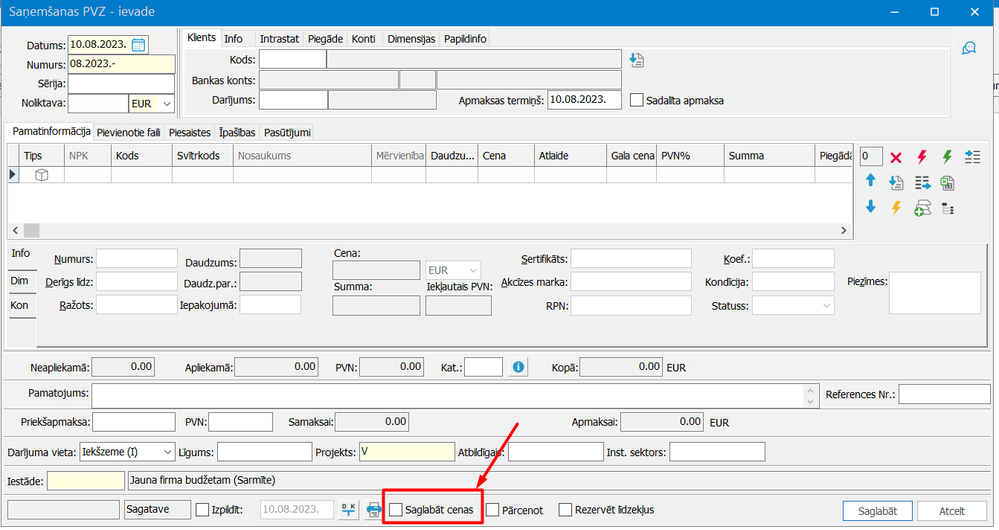Switch to the Intrastat tab
Viewport: 999px width, 530px height.
[279, 39]
